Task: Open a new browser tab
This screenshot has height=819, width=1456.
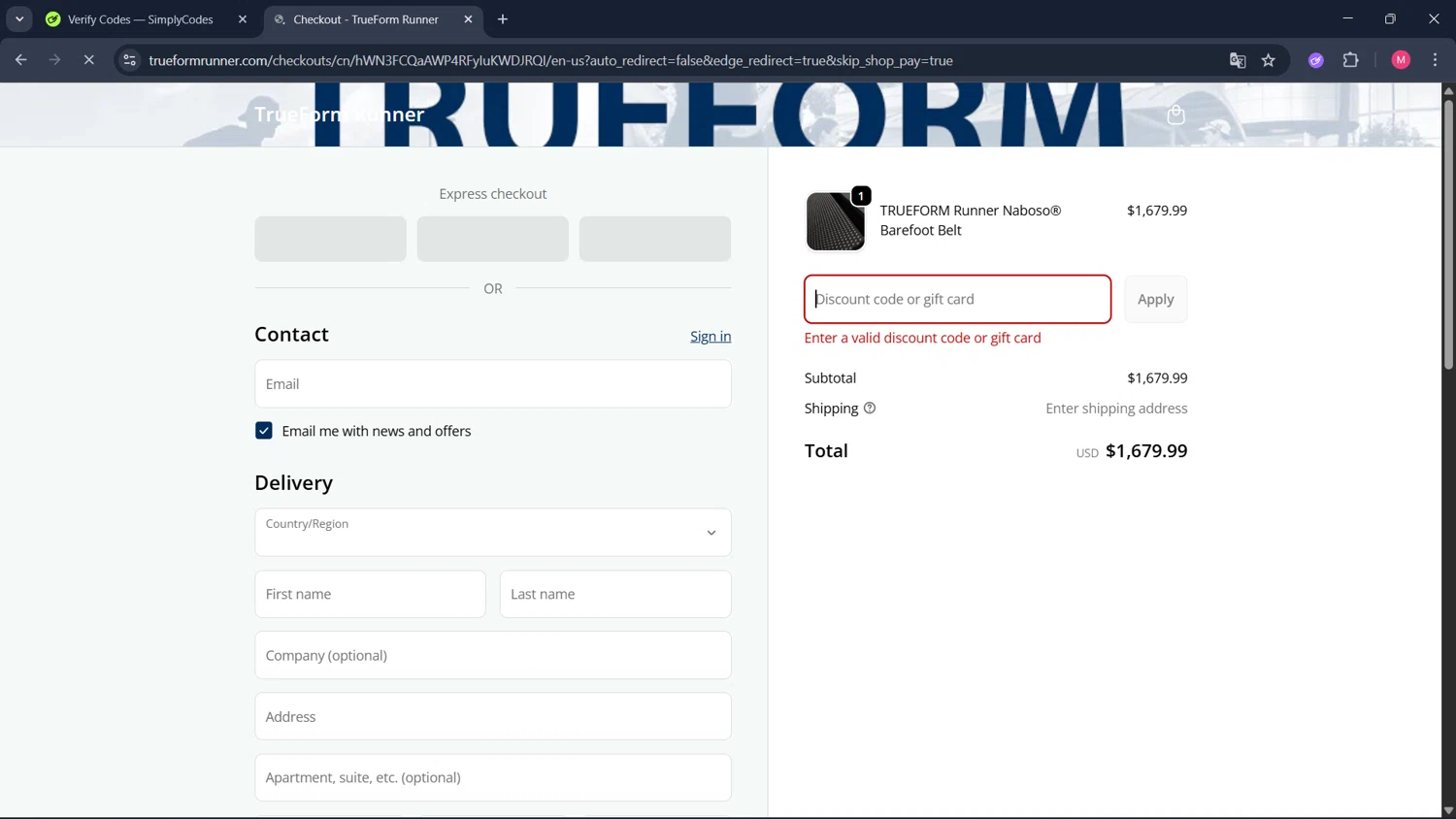Action: (503, 19)
